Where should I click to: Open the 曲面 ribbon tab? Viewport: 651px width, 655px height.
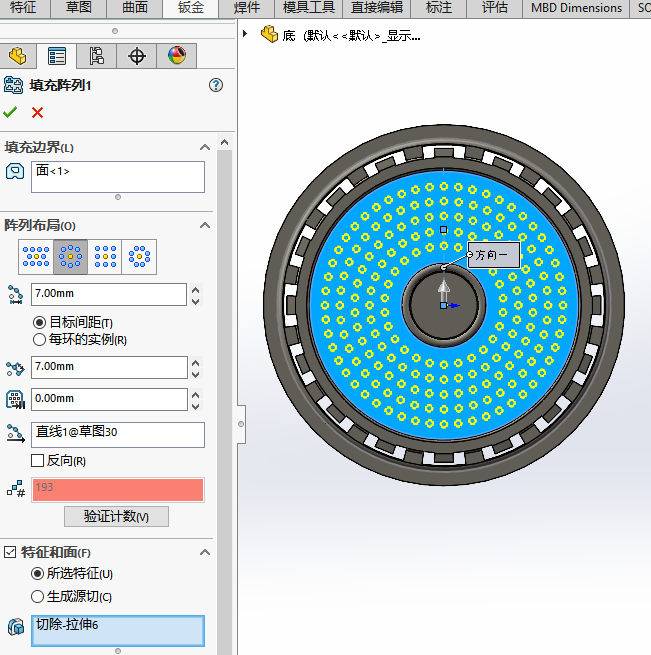coord(135,8)
